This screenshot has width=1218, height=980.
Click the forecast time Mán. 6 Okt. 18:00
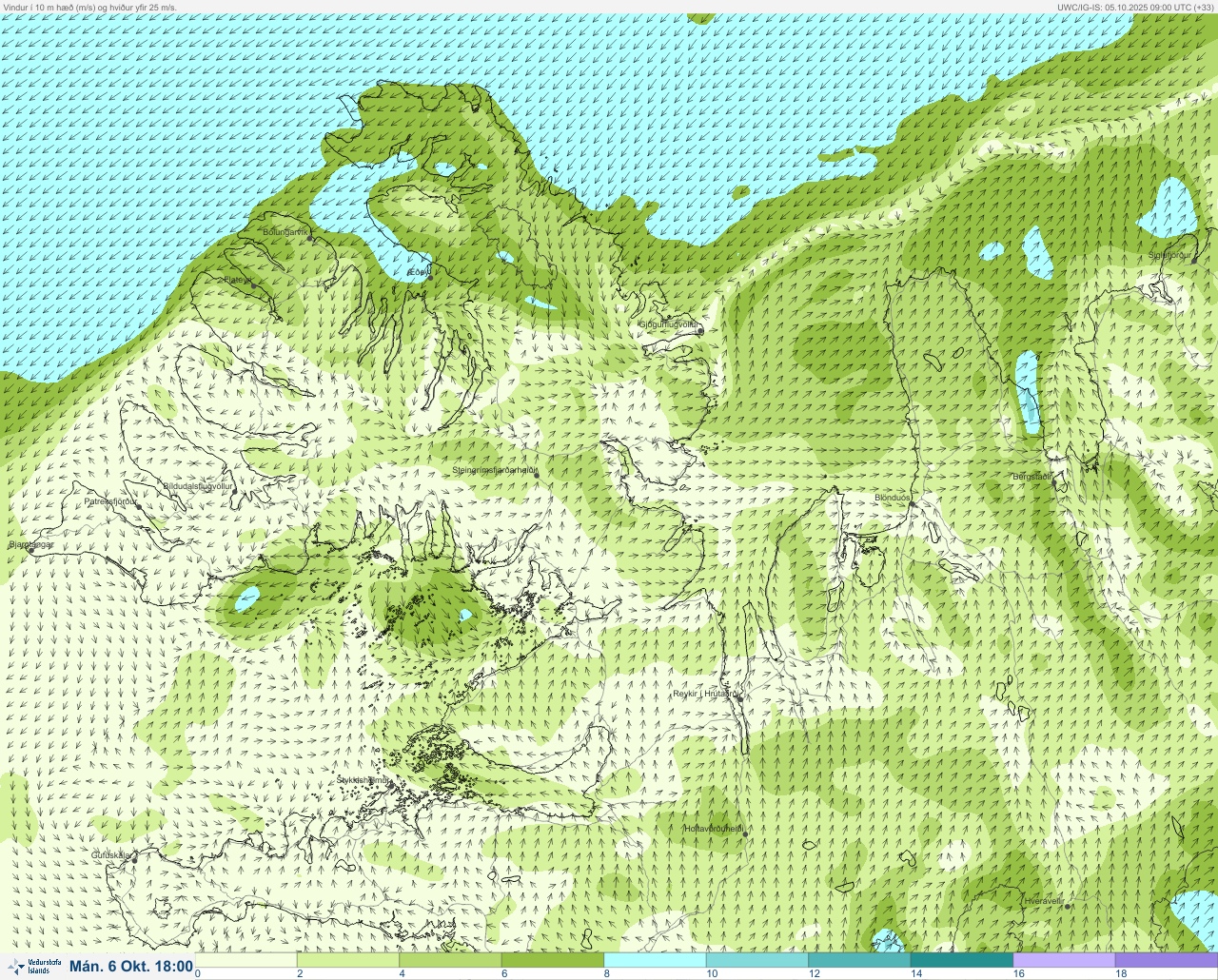pos(131,967)
